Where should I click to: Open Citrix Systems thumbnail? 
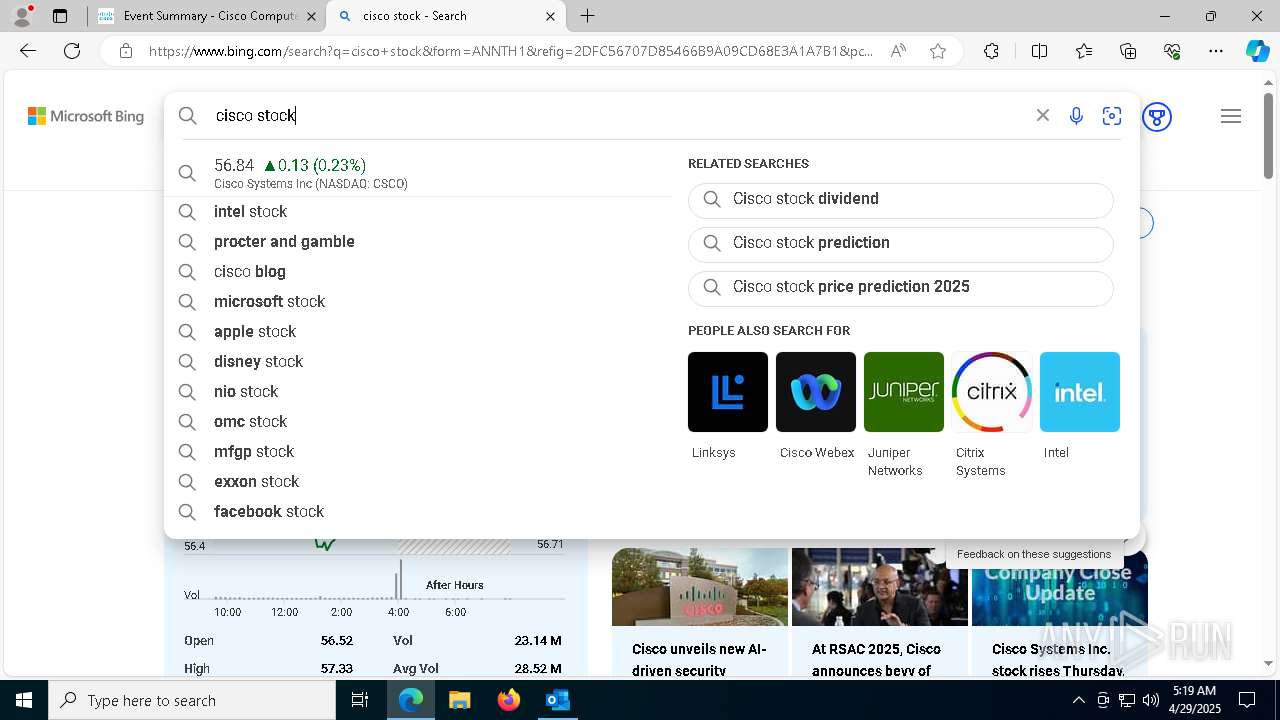coord(992,392)
